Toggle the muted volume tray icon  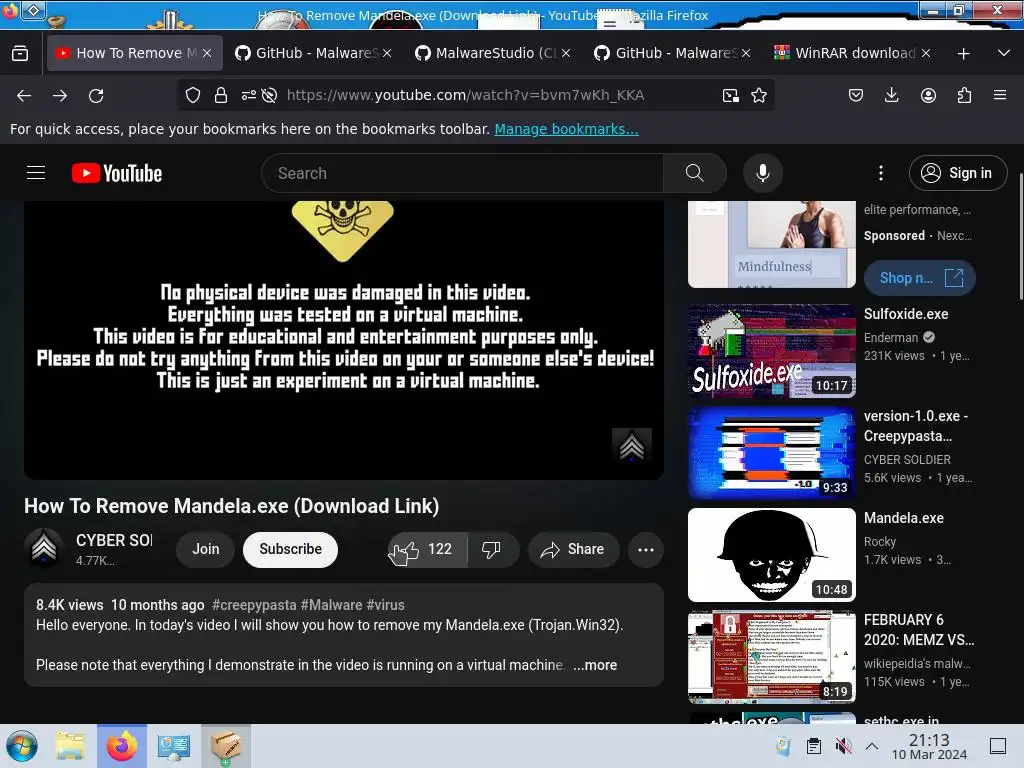pyautogui.click(x=843, y=746)
